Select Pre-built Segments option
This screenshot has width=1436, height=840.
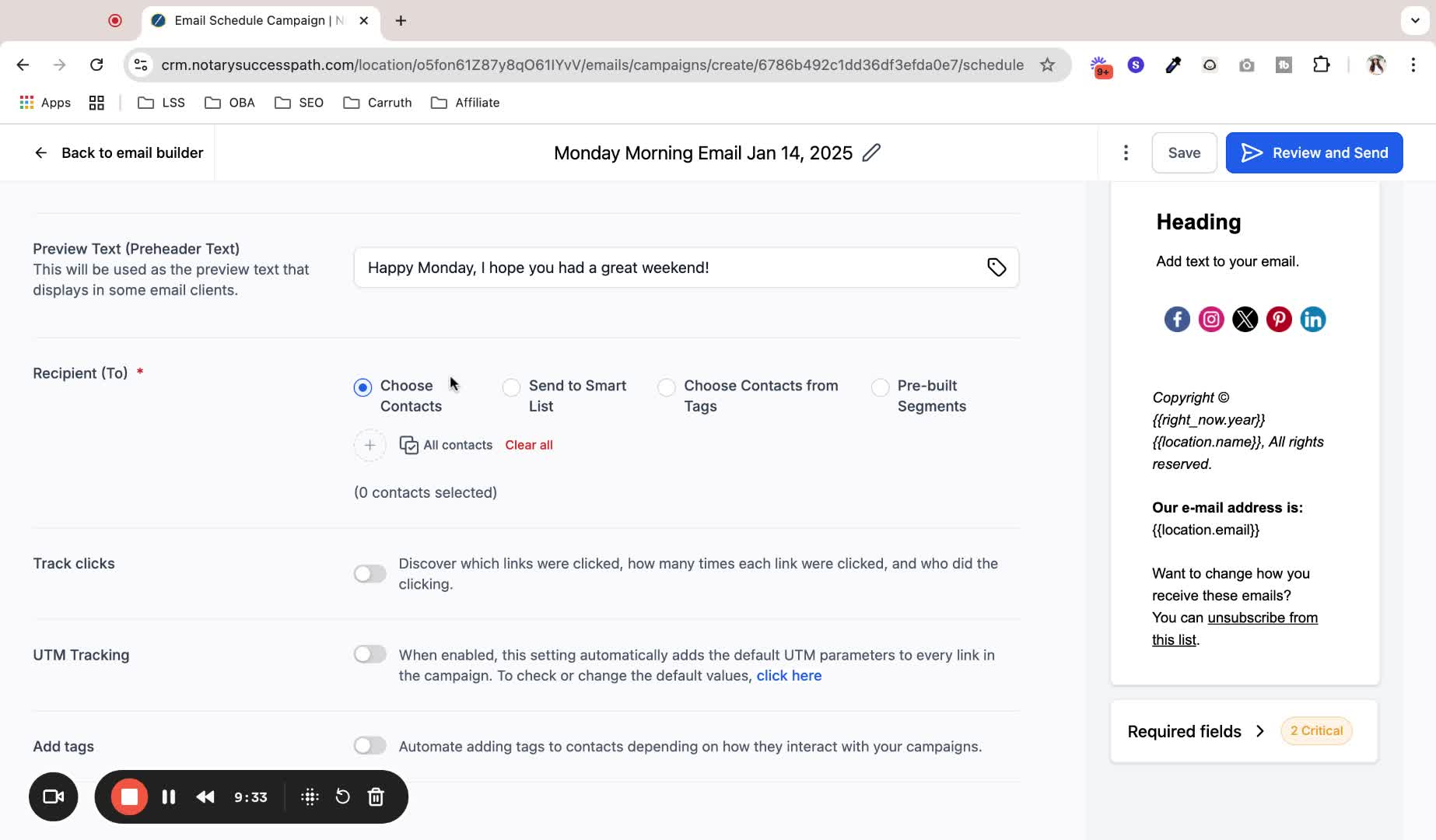click(880, 387)
